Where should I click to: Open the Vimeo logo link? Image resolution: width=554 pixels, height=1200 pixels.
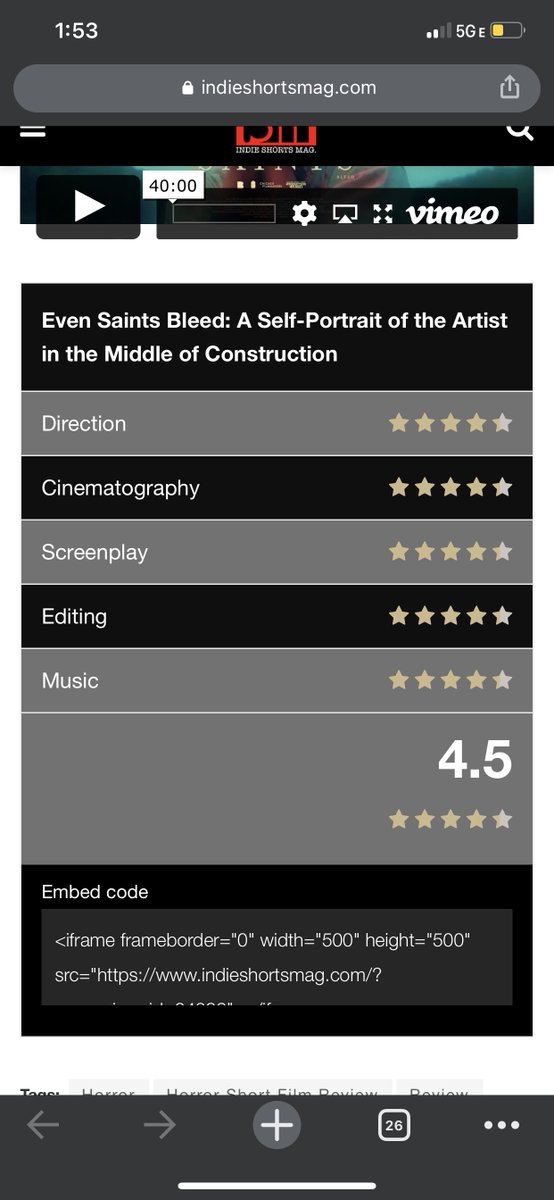tap(452, 212)
